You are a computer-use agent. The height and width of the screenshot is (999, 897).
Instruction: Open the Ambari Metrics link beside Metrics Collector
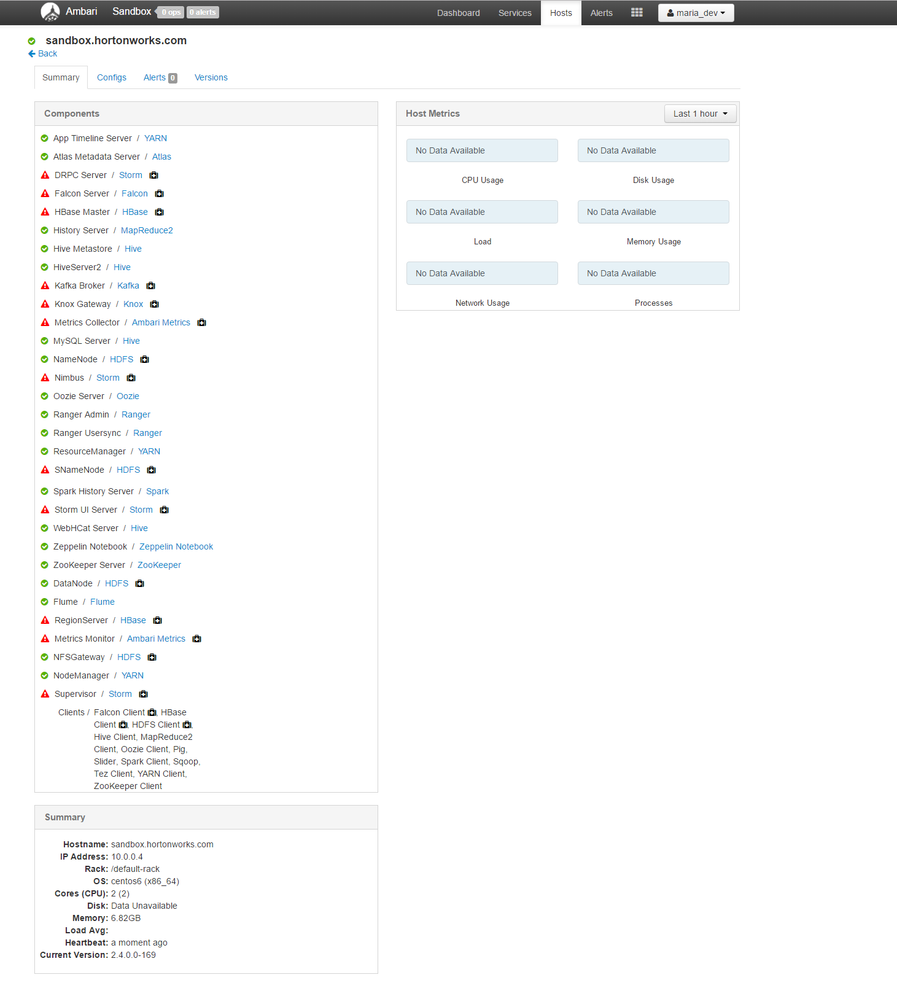pyautogui.click(x=161, y=323)
